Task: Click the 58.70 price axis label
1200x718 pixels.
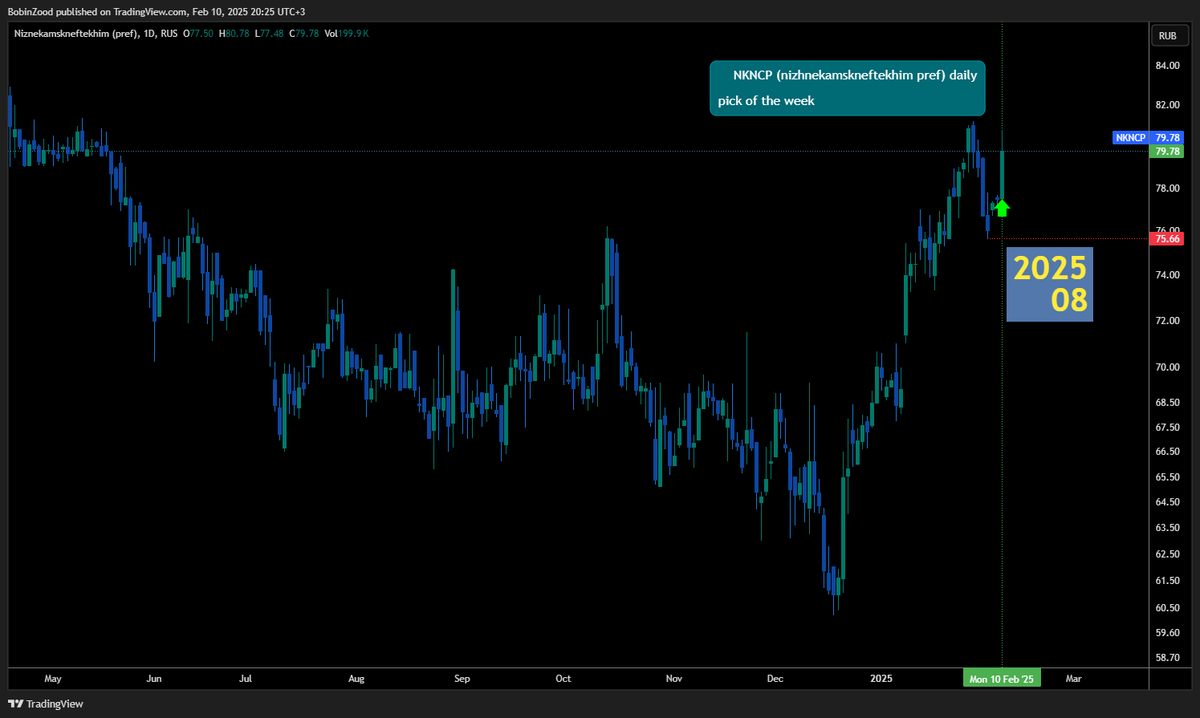Action: pyautogui.click(x=1167, y=658)
